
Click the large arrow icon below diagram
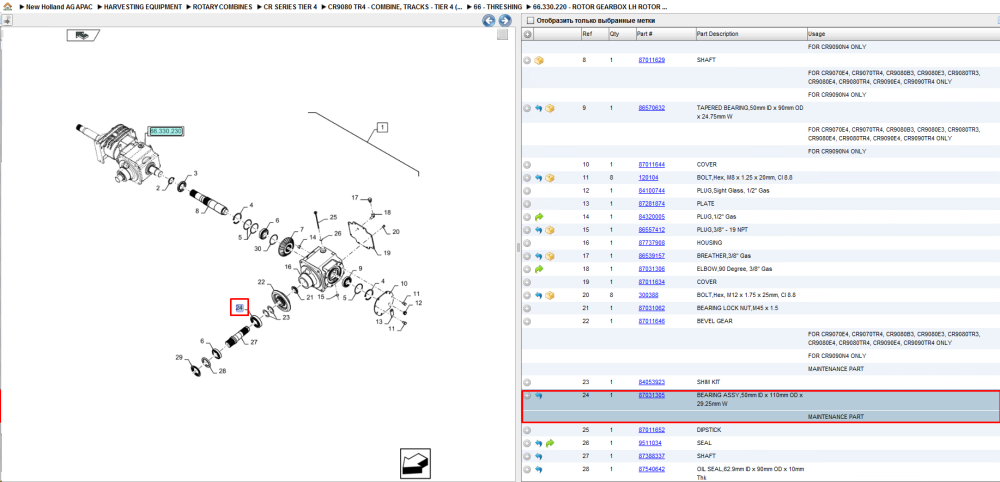(x=416, y=462)
